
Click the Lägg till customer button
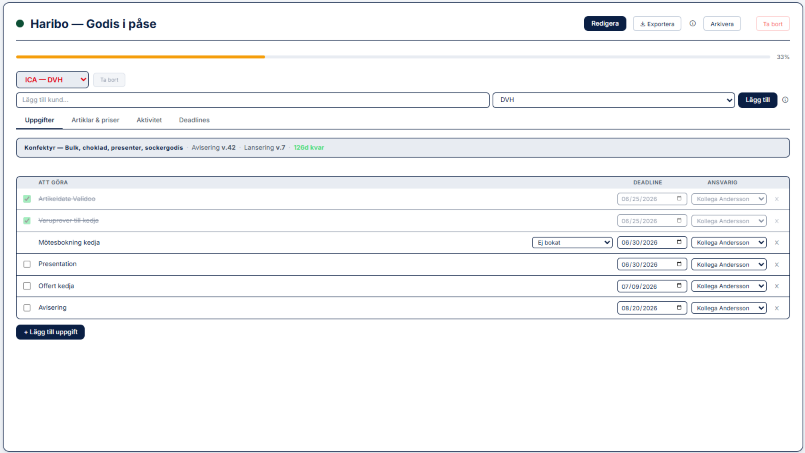click(757, 100)
